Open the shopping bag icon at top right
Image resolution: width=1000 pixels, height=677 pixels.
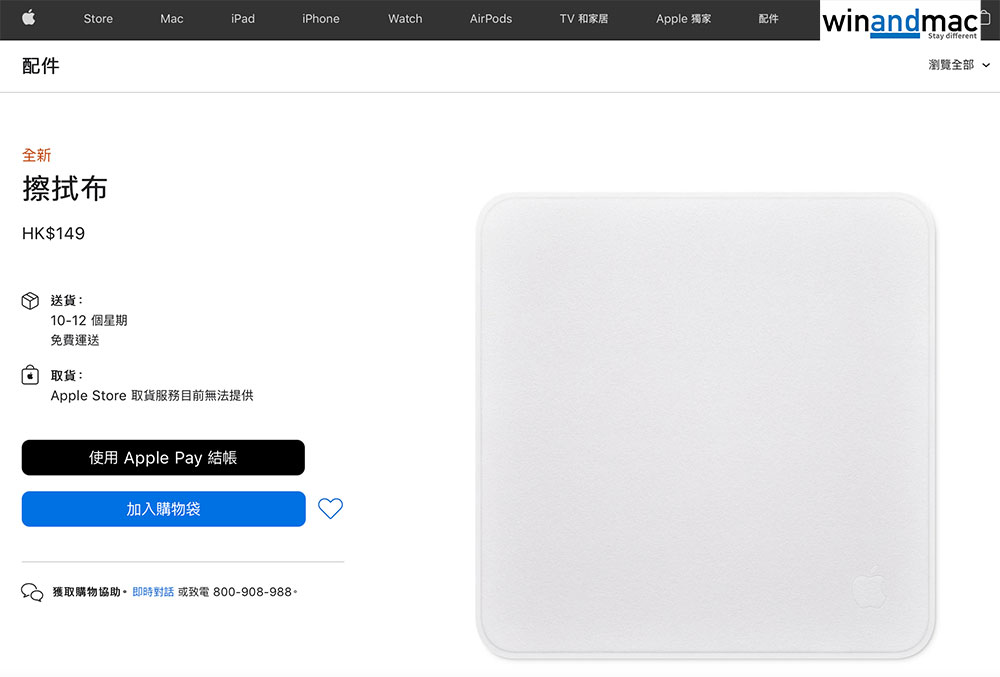coord(986,18)
